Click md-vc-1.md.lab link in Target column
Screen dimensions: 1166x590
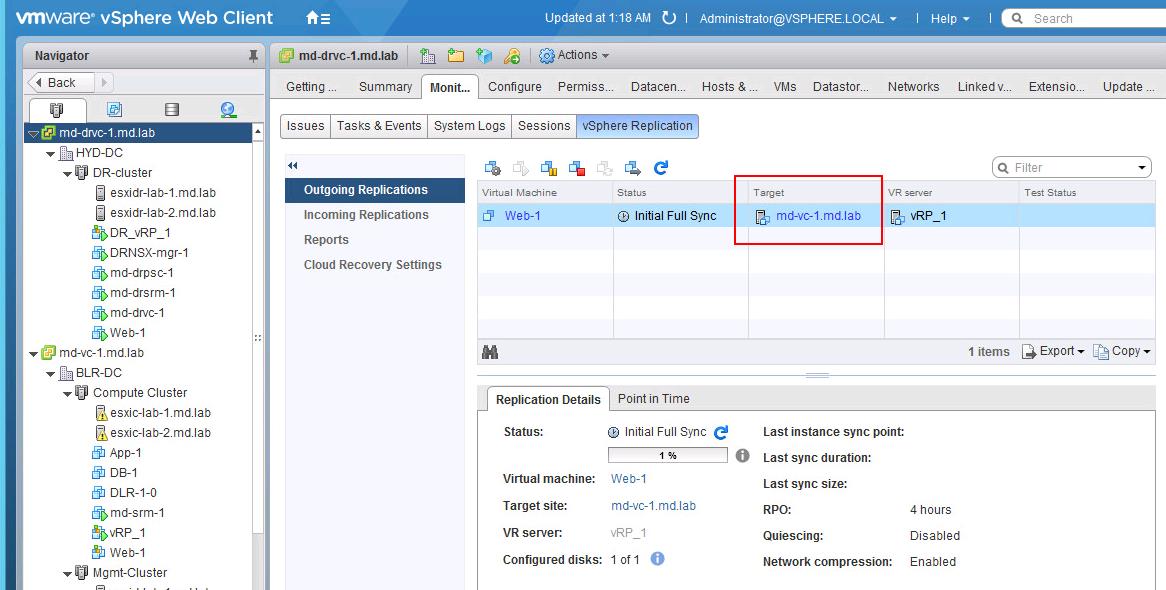(x=818, y=217)
